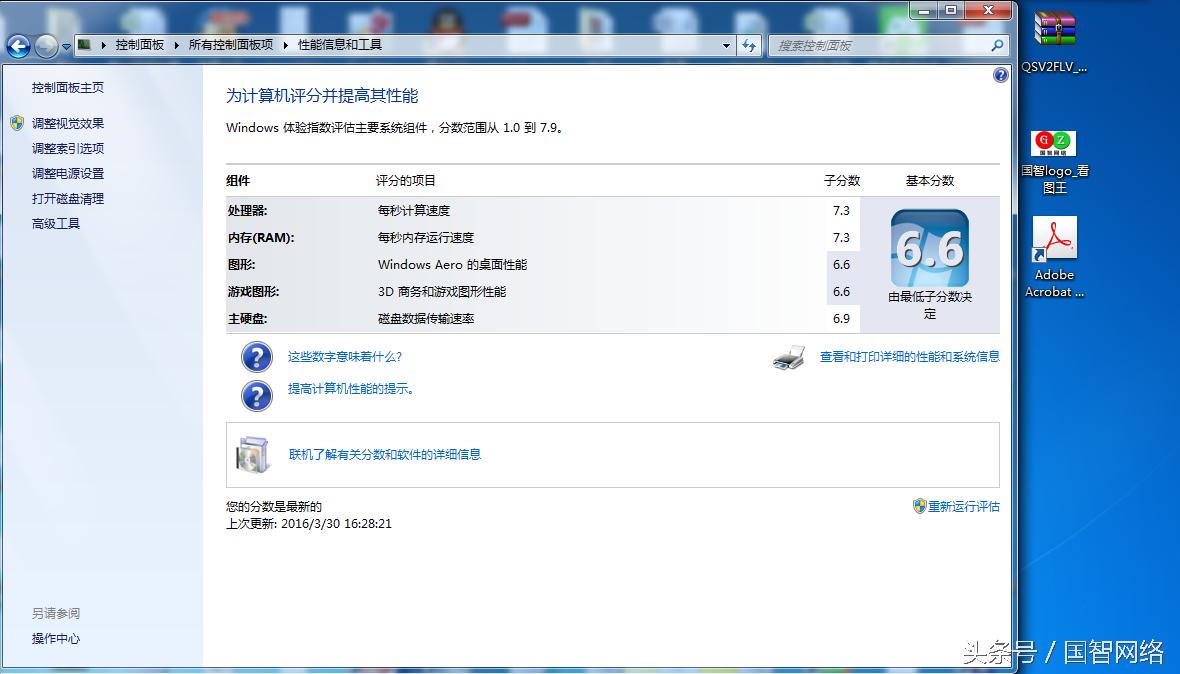Maximize the control panel window
Screen dimensions: 1180x674
pos(951,11)
